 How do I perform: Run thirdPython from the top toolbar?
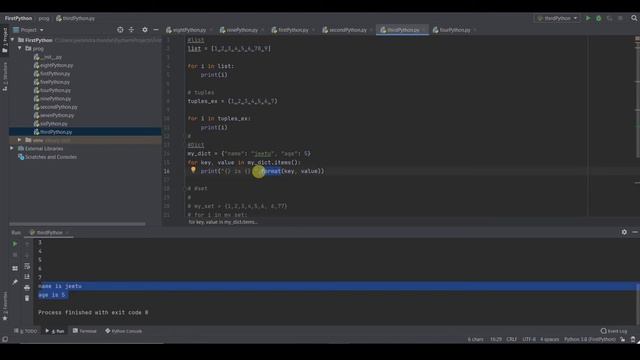tap(588, 18)
